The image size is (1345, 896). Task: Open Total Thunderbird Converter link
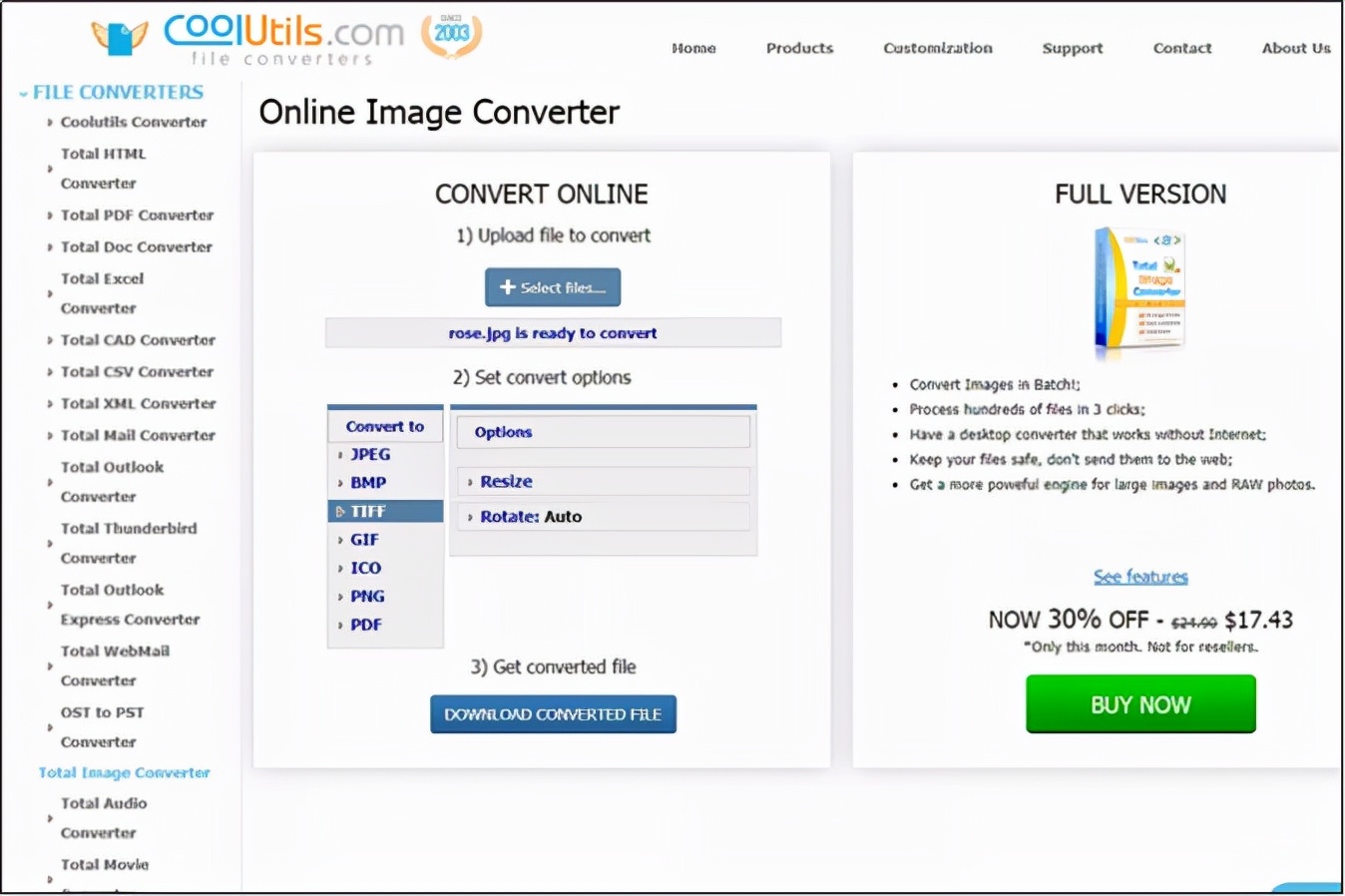(x=129, y=543)
